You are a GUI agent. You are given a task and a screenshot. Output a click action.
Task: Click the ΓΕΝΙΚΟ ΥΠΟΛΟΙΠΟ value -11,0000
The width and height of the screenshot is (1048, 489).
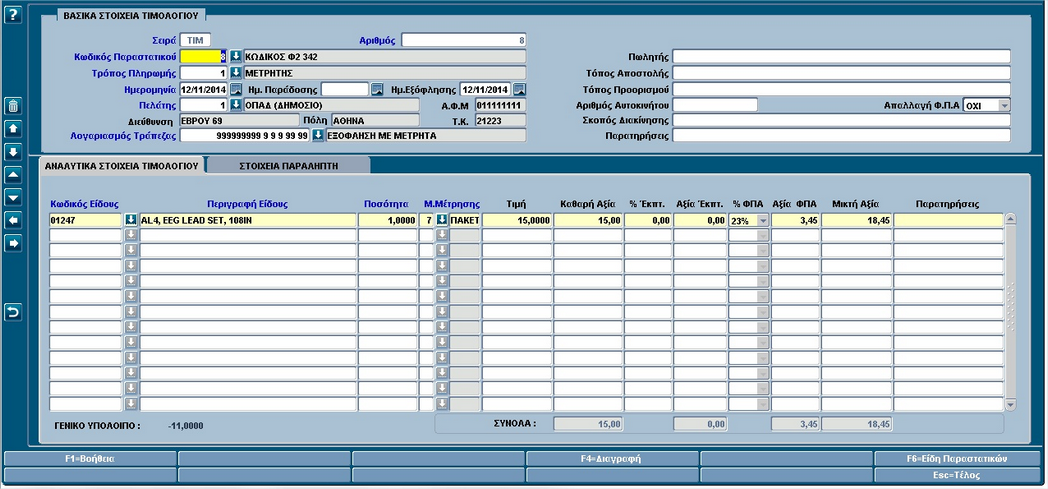(185, 425)
